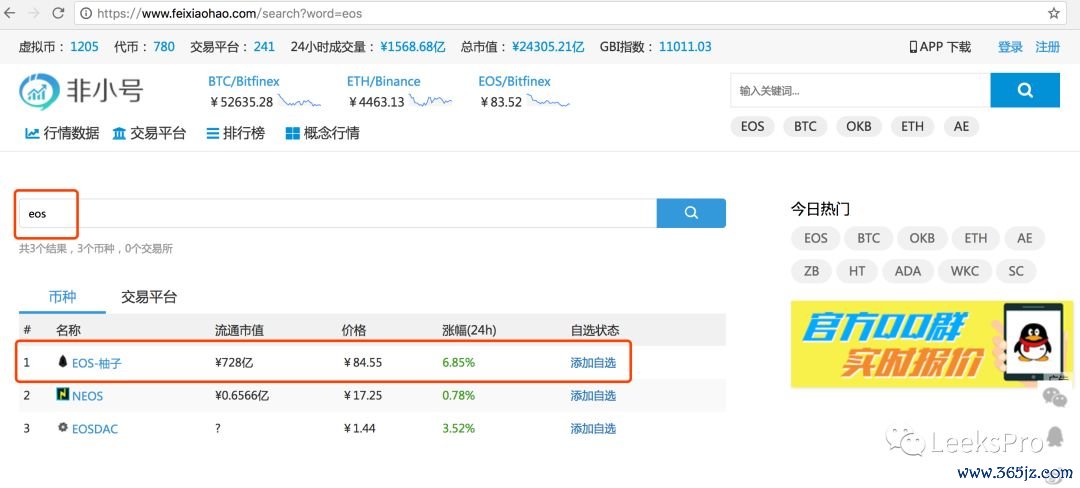Click EOS tag under header search
Image resolution: width=1080 pixels, height=488 pixels.
point(752,127)
